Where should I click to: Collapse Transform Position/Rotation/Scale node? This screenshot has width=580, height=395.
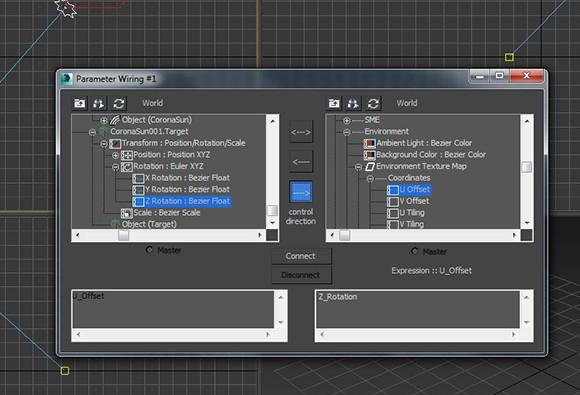pos(104,144)
